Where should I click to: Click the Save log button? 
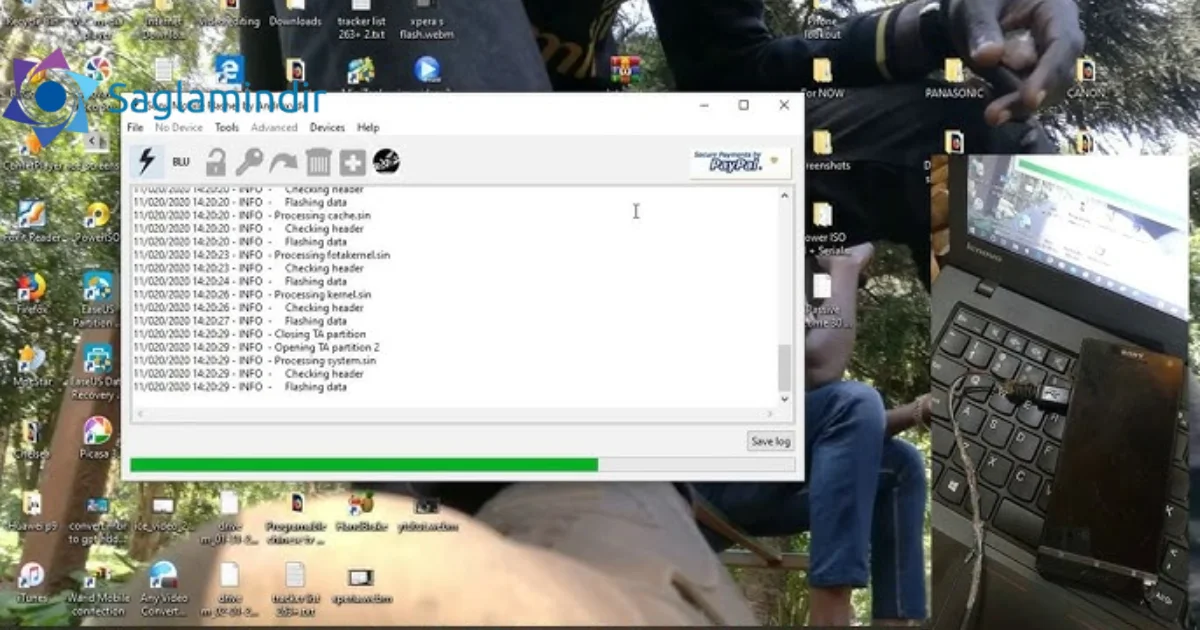pos(771,441)
